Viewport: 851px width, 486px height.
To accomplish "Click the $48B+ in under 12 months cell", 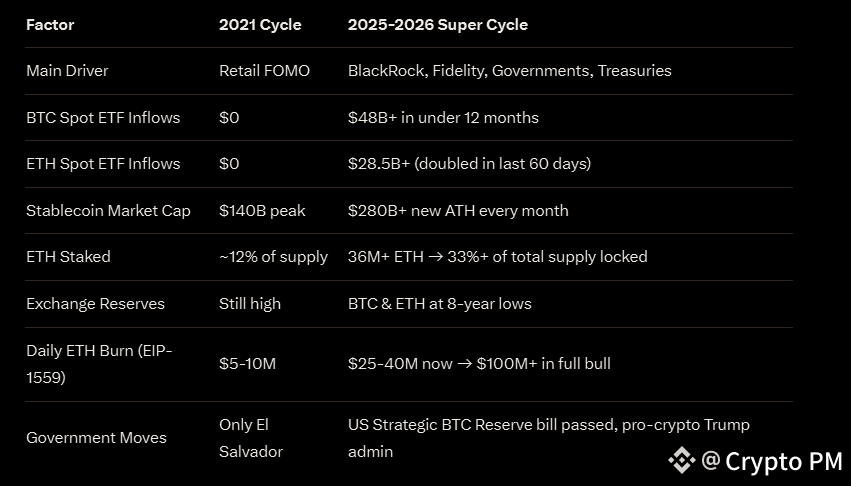I will 443,117.
